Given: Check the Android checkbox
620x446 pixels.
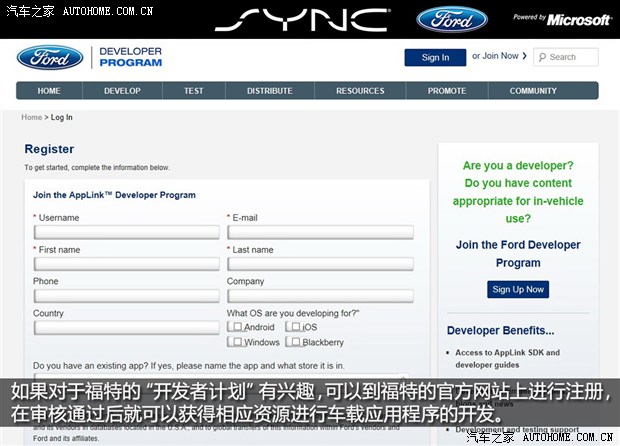Looking at the screenshot, I should (235, 327).
